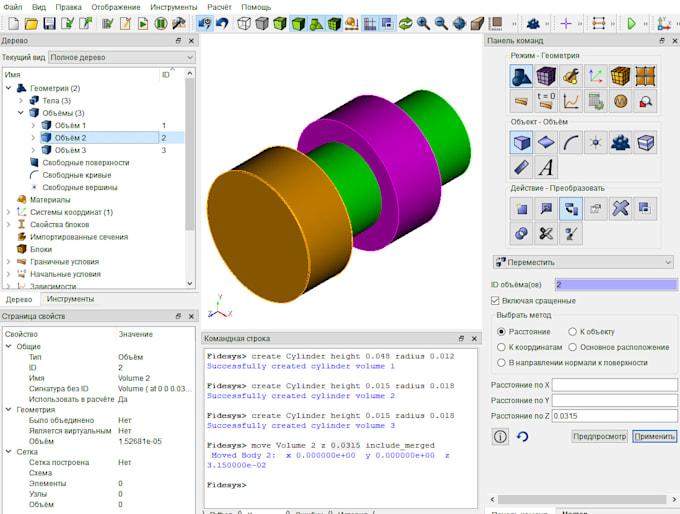Open file using the folder icon

point(31,23)
